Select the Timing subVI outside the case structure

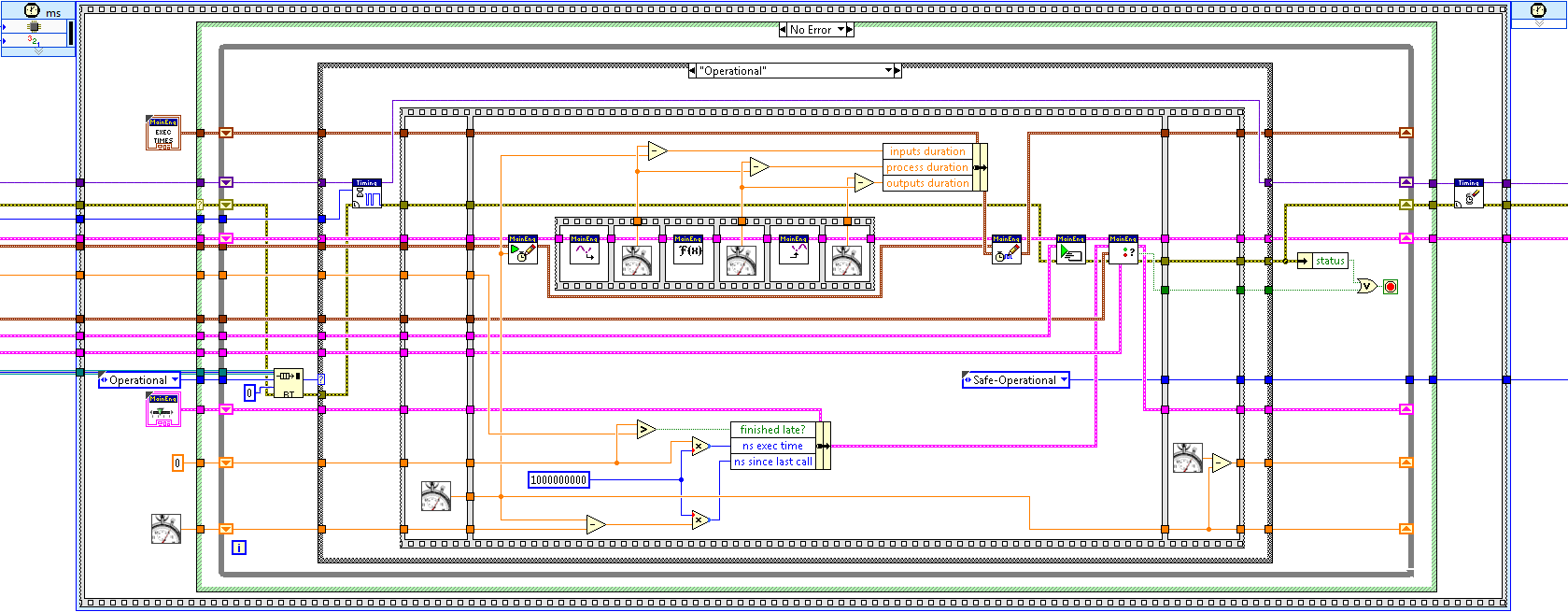pyautogui.click(x=1469, y=193)
